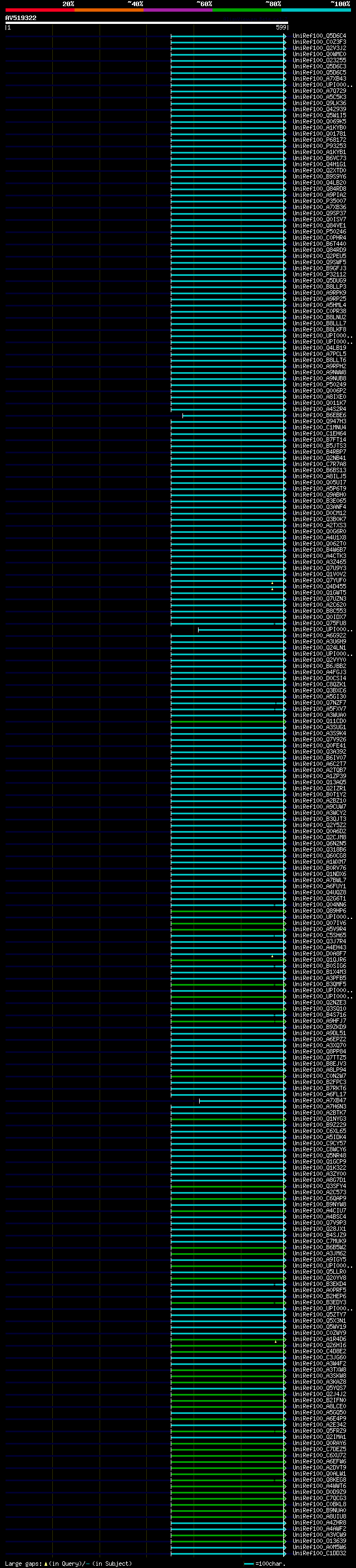
Task: Click the green alignment bar for UniRef100_Q11CD0
Action: [x=228, y=721]
